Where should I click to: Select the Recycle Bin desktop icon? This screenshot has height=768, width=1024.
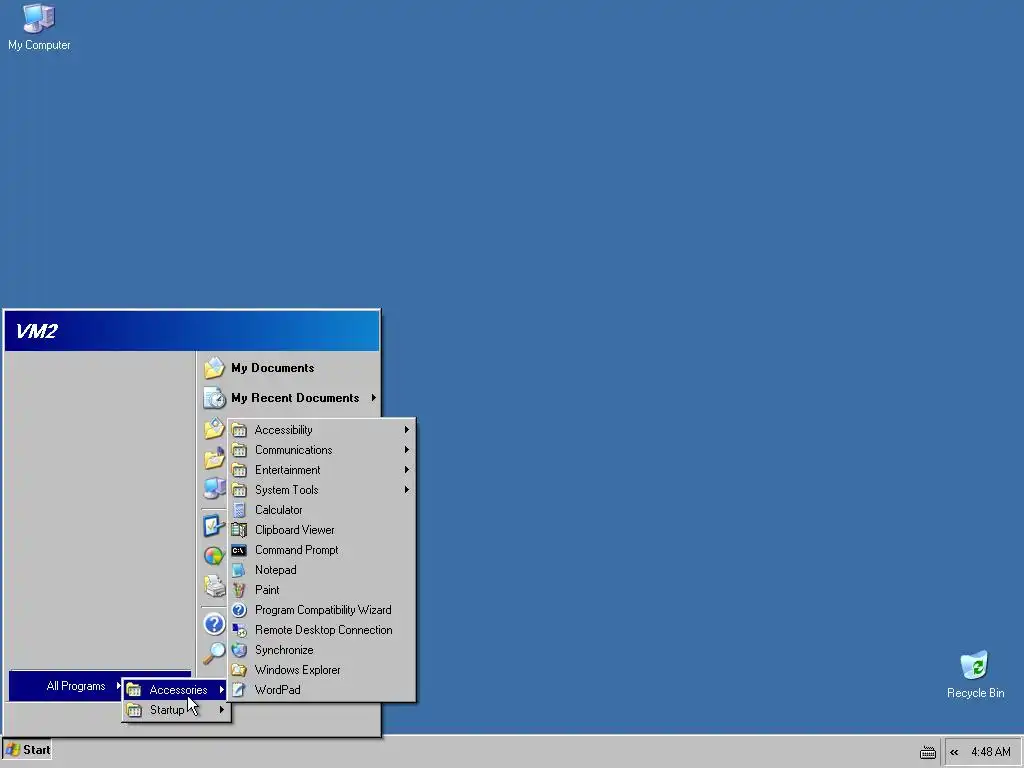975,675
